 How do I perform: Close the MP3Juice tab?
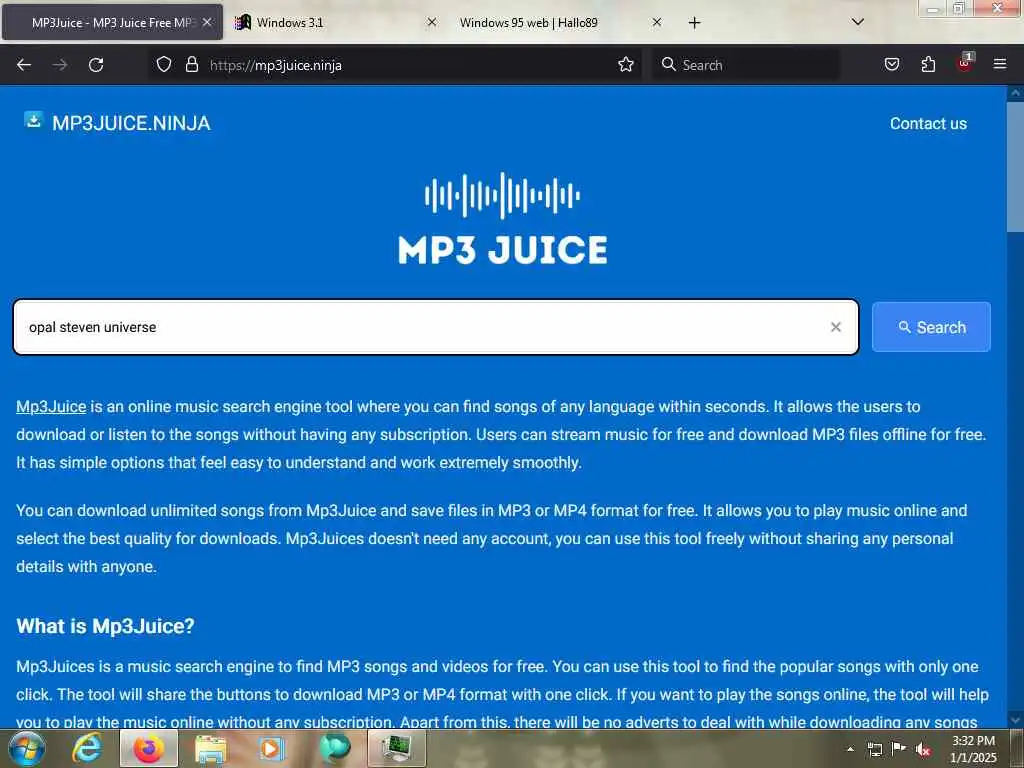pyautogui.click(x=207, y=22)
